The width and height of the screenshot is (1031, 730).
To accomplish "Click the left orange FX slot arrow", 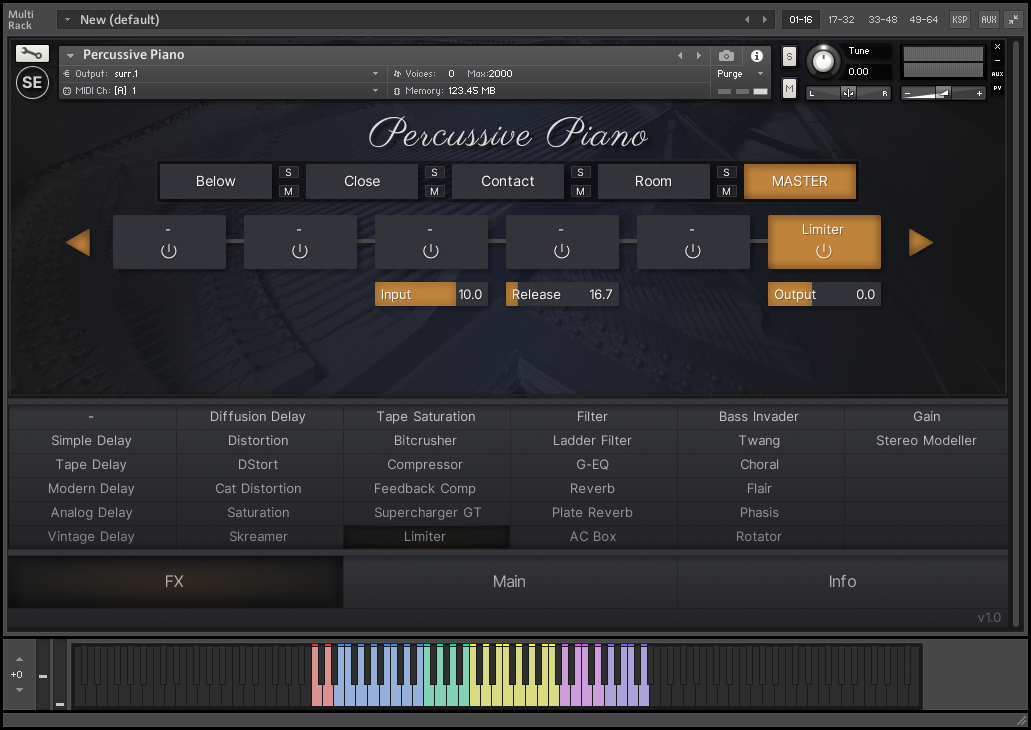I will tap(78, 242).
